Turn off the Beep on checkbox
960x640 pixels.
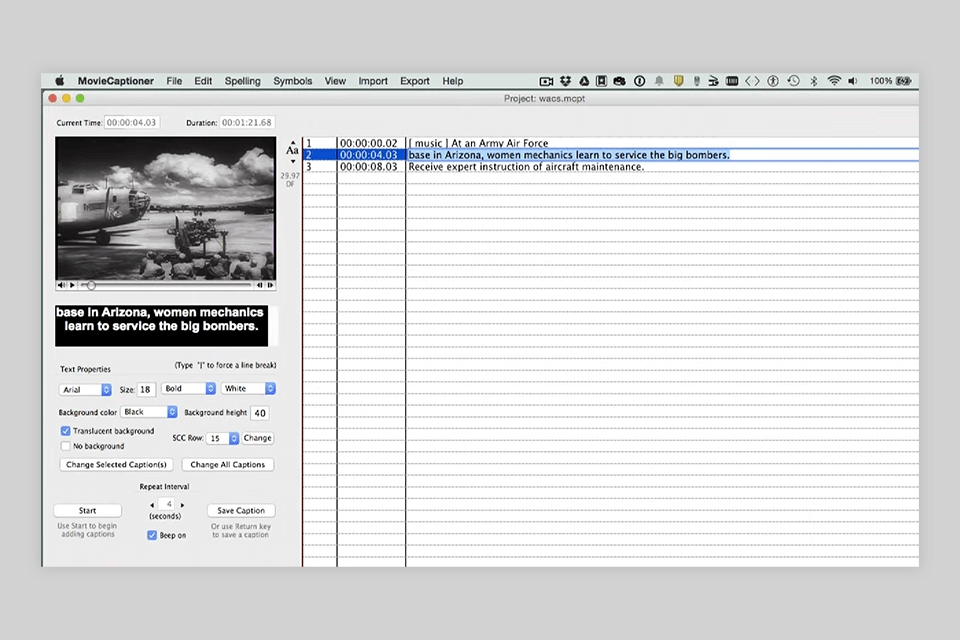pos(152,535)
